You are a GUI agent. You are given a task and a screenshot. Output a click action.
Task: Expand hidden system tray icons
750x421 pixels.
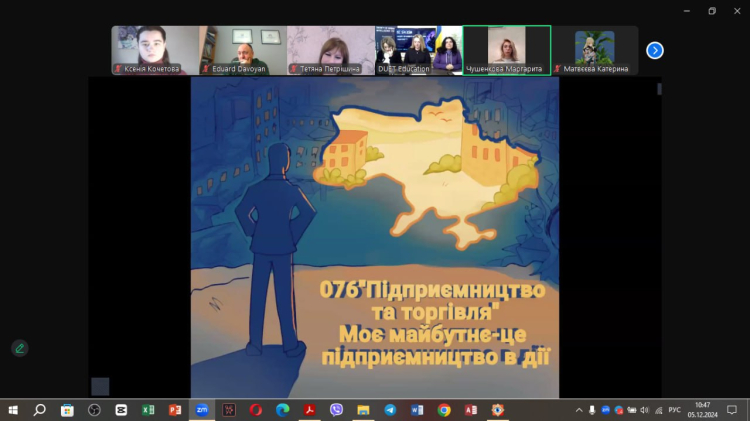579,410
